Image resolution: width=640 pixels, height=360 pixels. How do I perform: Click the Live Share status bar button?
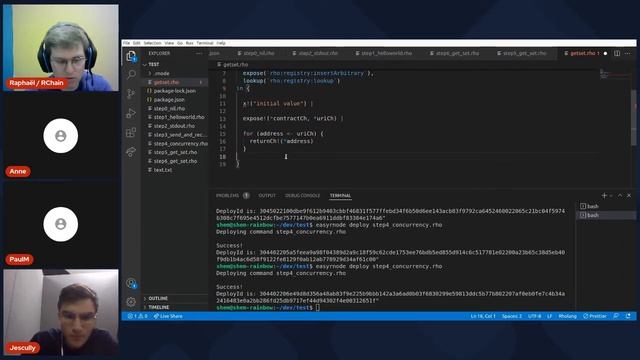tap(168, 316)
